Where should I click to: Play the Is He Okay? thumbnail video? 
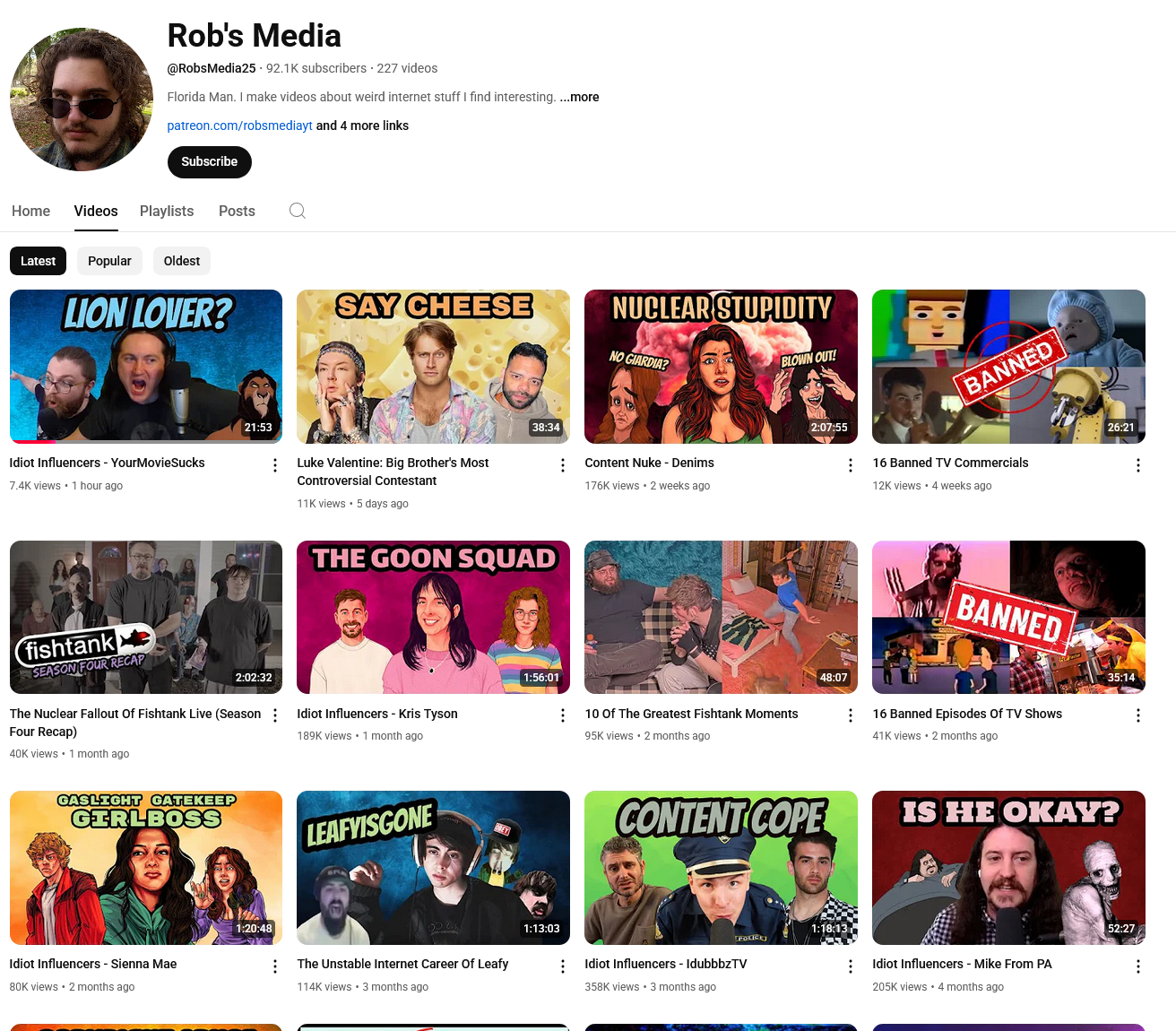coord(1009,867)
